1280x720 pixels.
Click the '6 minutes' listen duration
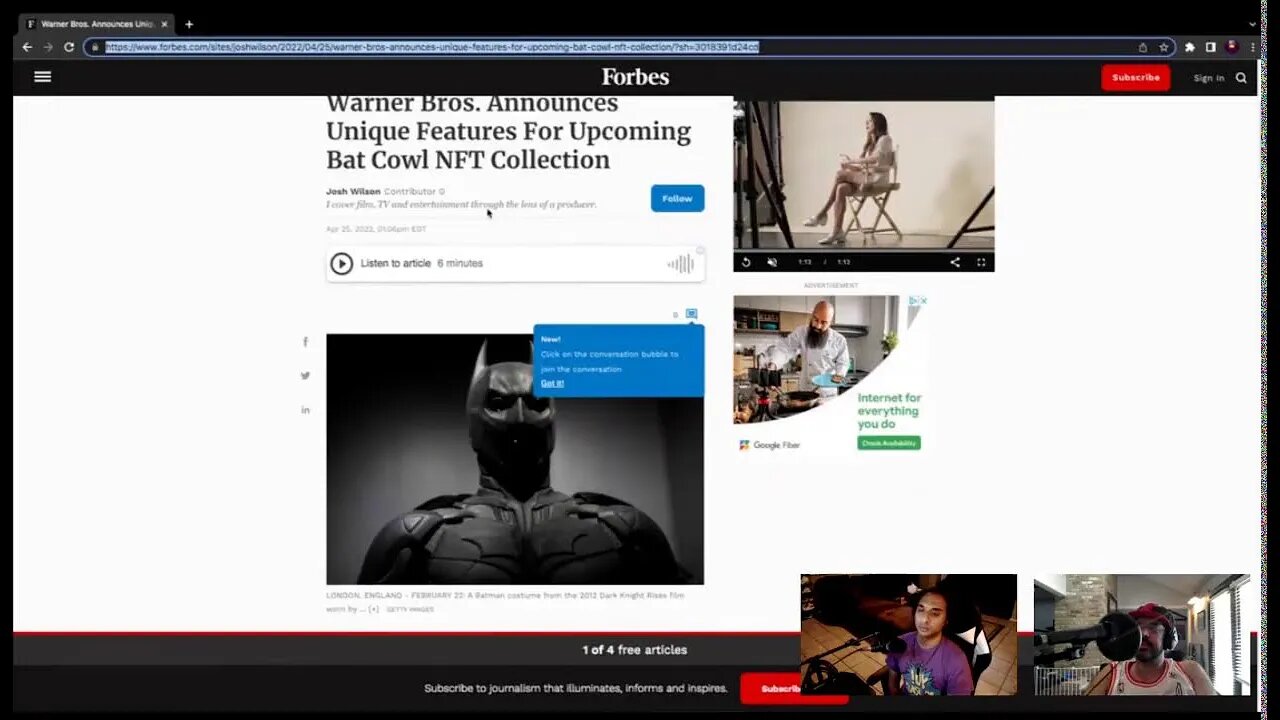460,263
